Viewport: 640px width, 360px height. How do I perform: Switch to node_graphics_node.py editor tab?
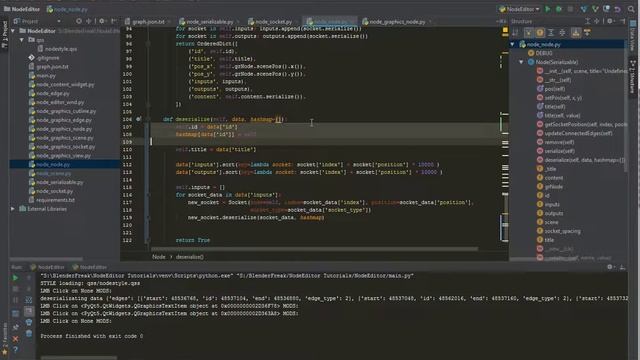point(396,22)
